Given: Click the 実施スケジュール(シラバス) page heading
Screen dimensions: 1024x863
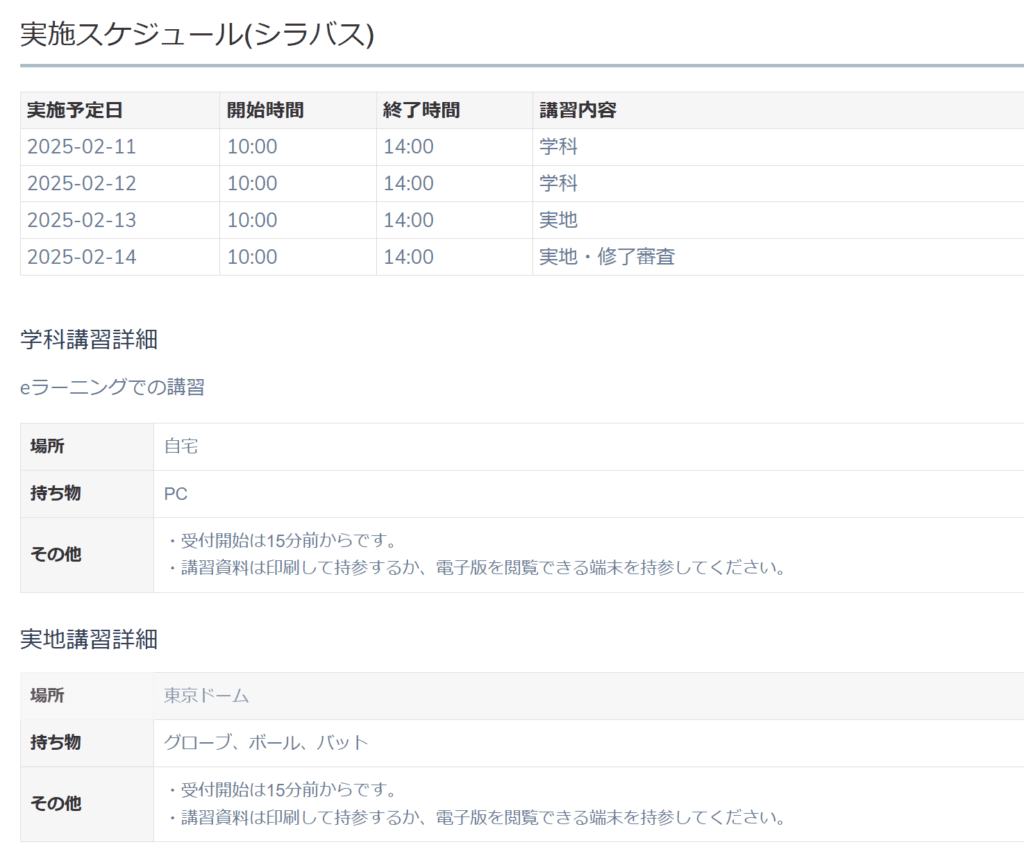Looking at the screenshot, I should (x=197, y=34).
